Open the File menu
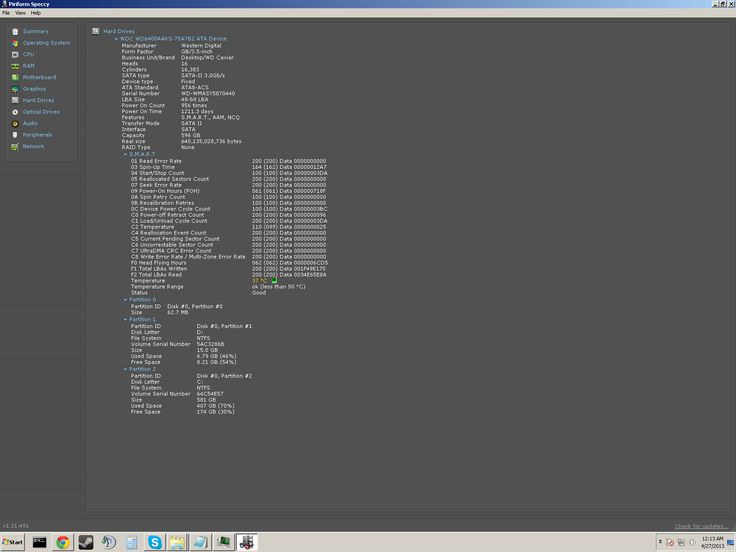The height and width of the screenshot is (552, 736). [6, 13]
